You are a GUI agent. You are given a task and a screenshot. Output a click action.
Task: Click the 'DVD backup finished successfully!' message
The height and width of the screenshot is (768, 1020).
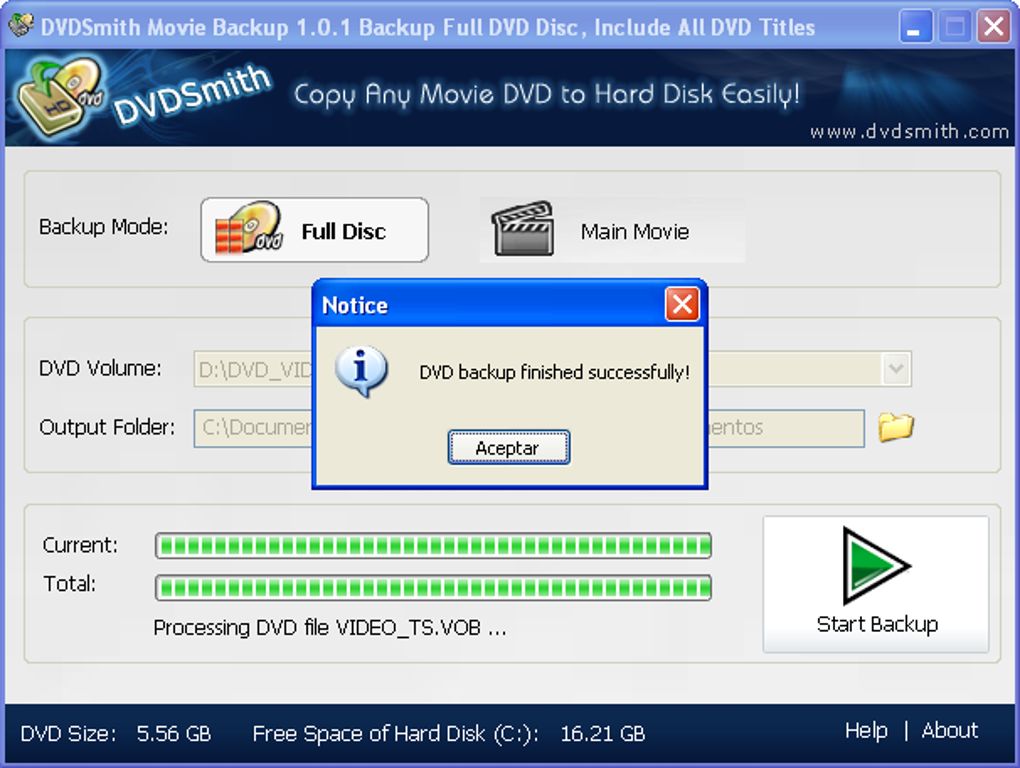pos(554,372)
